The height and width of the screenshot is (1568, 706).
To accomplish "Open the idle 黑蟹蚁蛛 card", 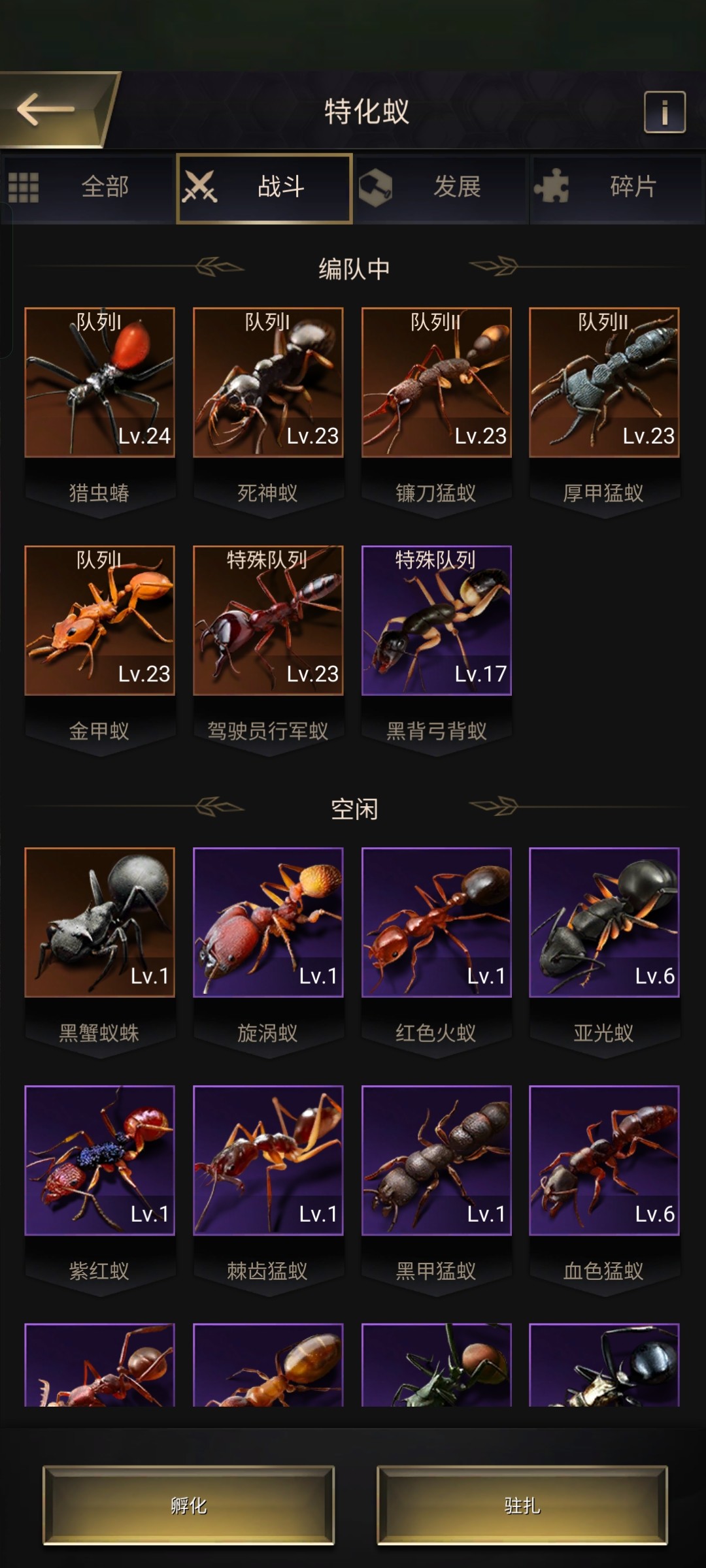I will [x=99, y=923].
